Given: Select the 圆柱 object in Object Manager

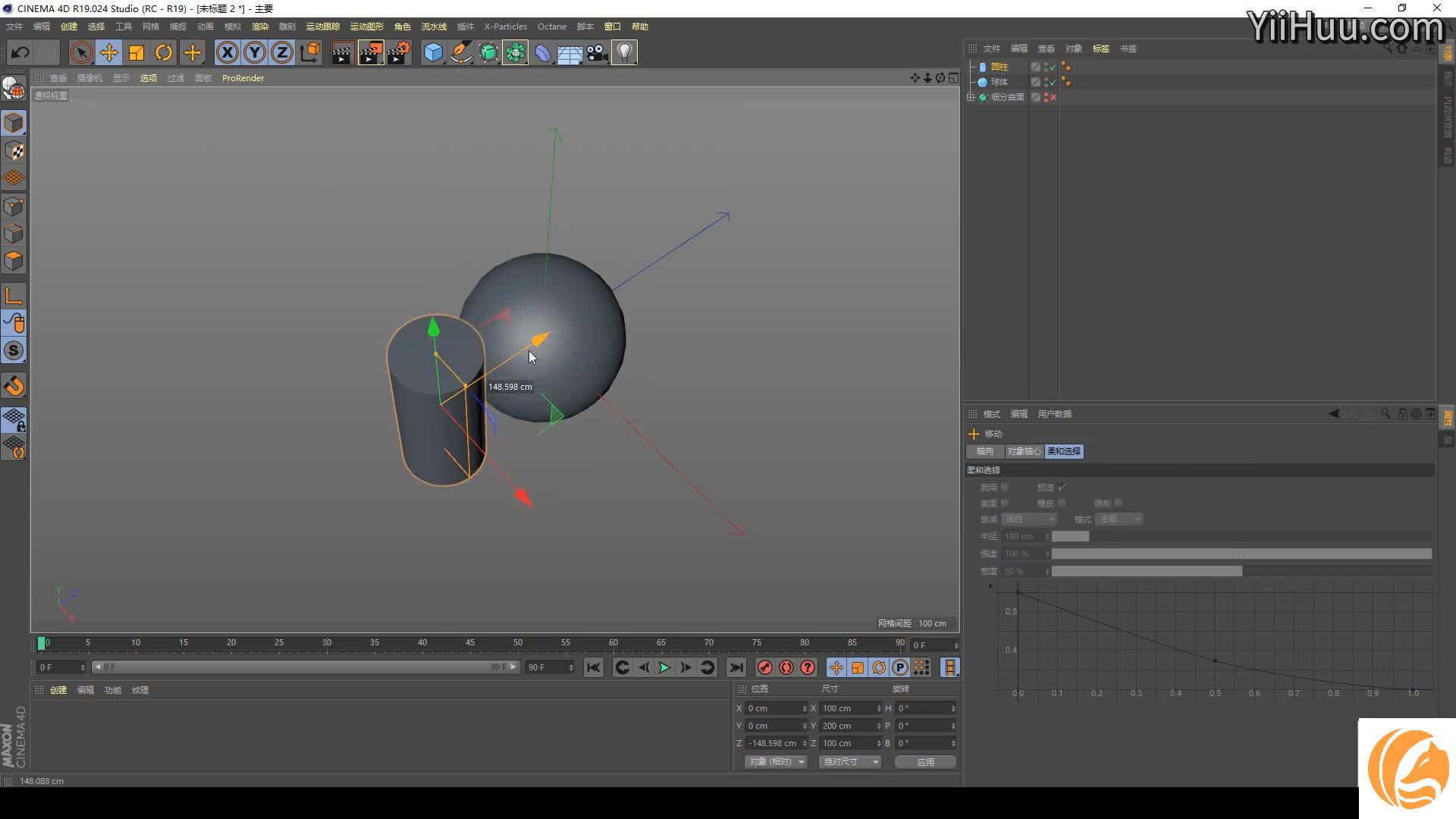Looking at the screenshot, I should (x=999, y=67).
